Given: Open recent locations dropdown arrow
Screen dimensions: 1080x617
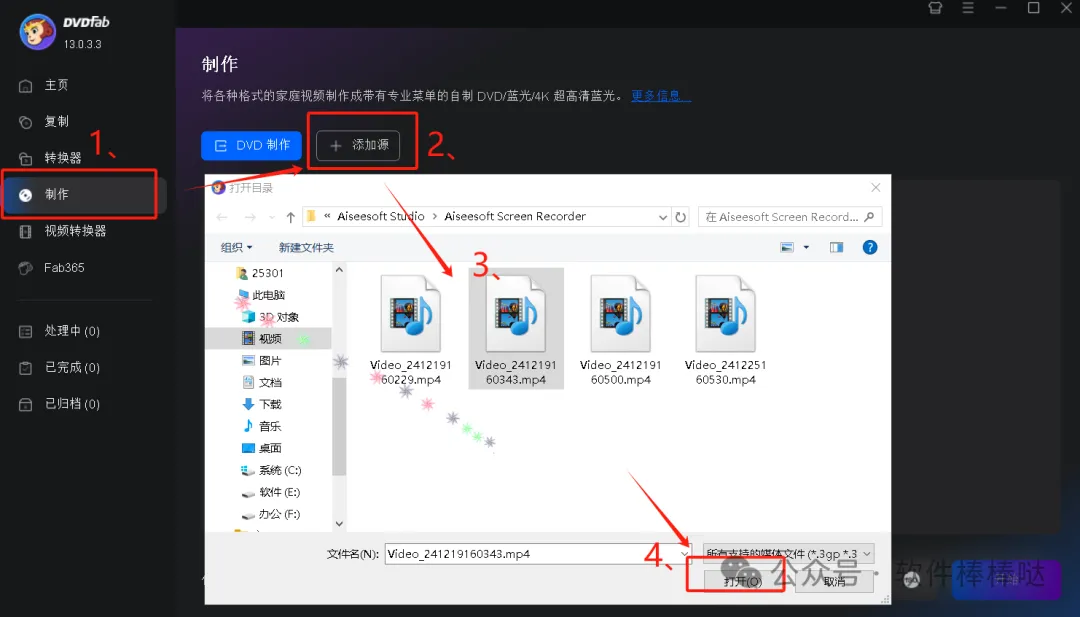Looking at the screenshot, I should coord(271,217).
